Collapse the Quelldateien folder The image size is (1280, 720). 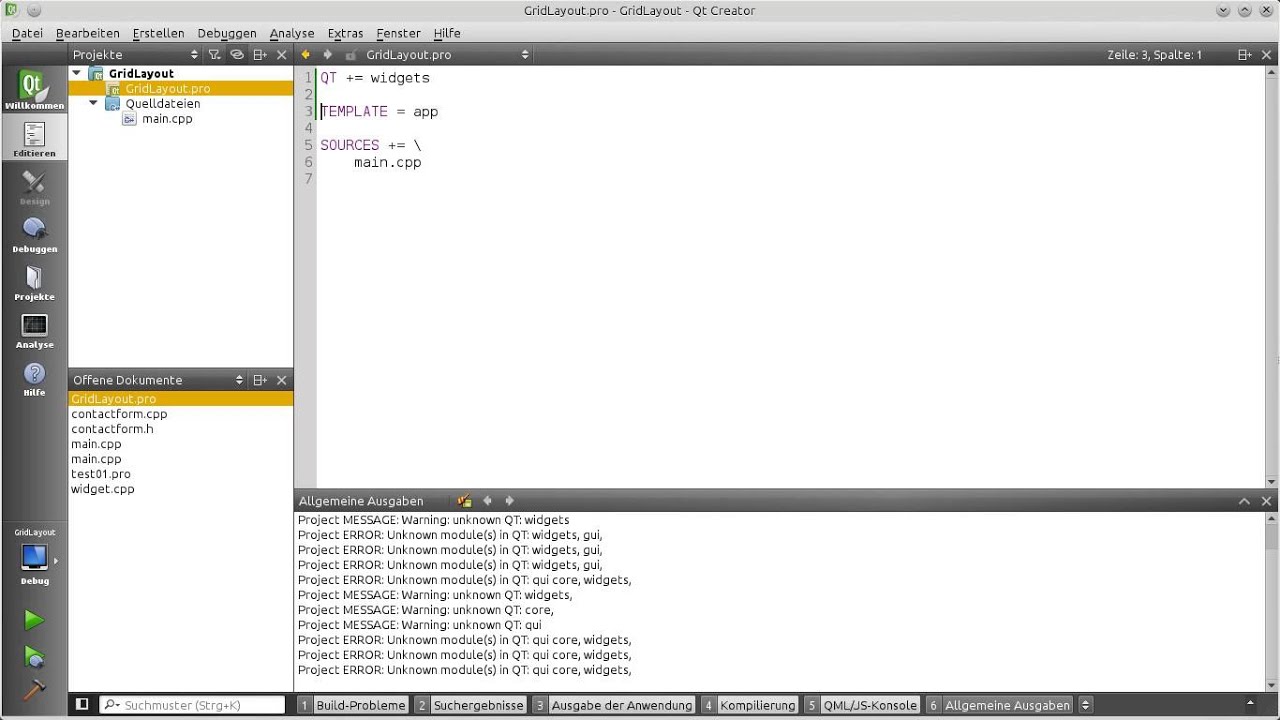[94, 103]
